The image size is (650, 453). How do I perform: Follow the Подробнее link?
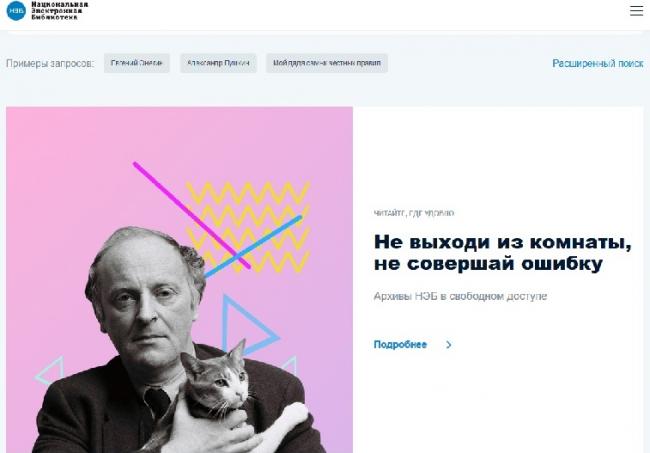click(400, 345)
